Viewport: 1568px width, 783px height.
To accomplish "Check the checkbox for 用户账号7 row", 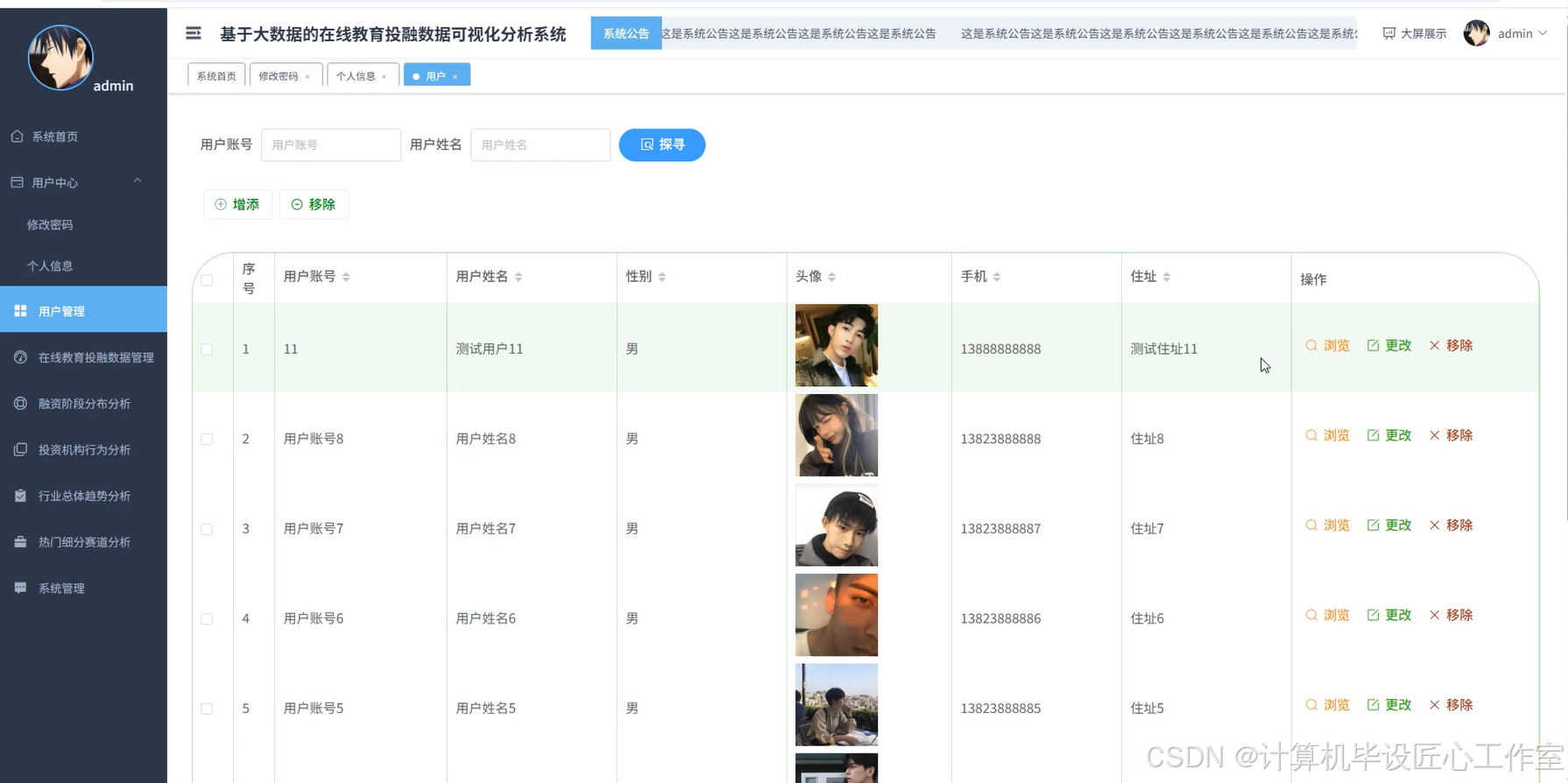I will [x=207, y=529].
